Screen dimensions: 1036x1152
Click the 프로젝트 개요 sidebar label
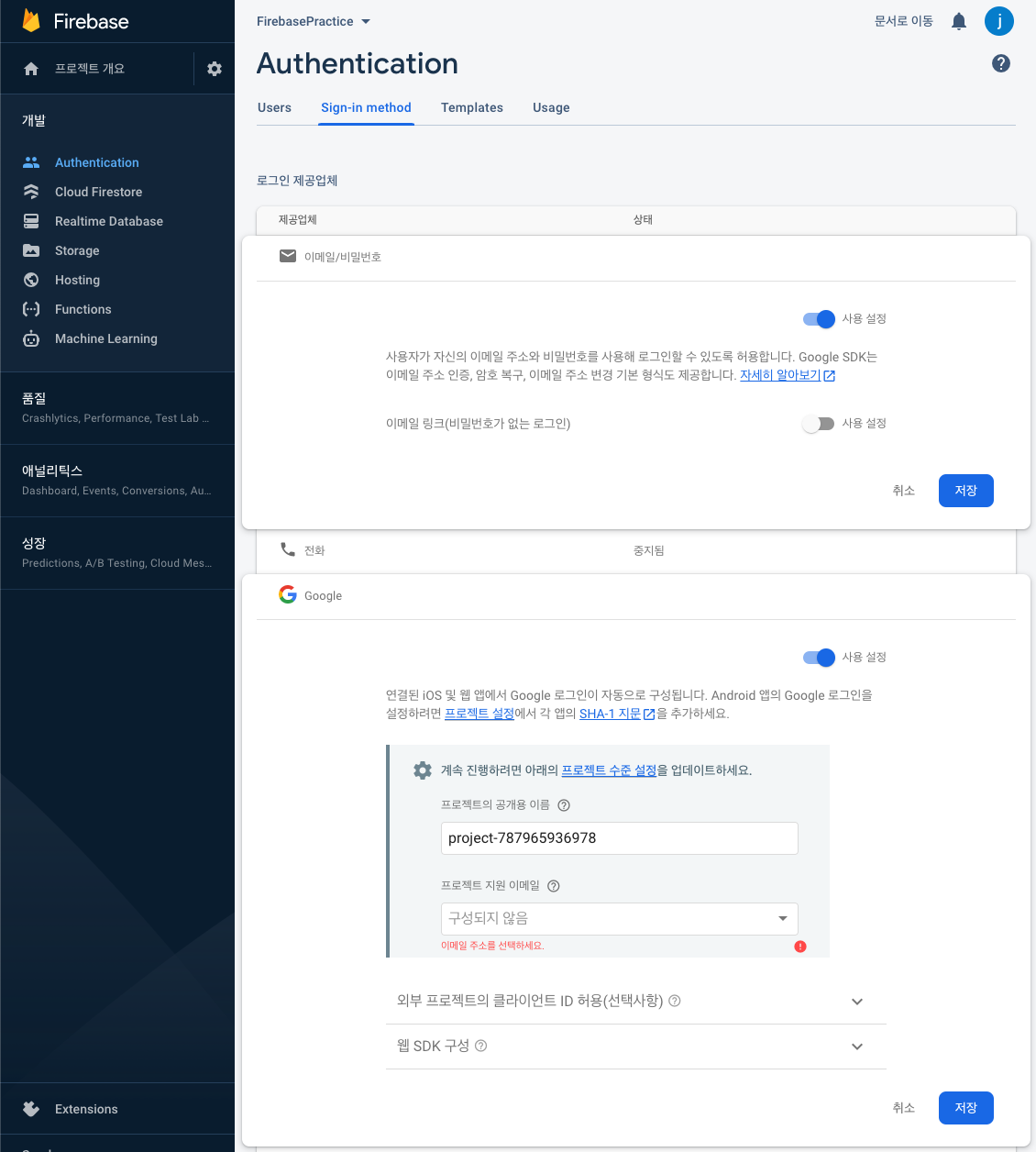click(x=90, y=69)
